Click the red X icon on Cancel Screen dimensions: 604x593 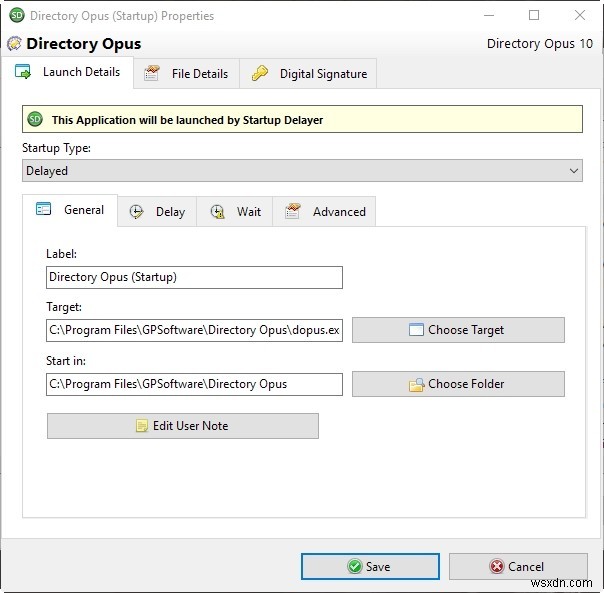[x=497, y=566]
